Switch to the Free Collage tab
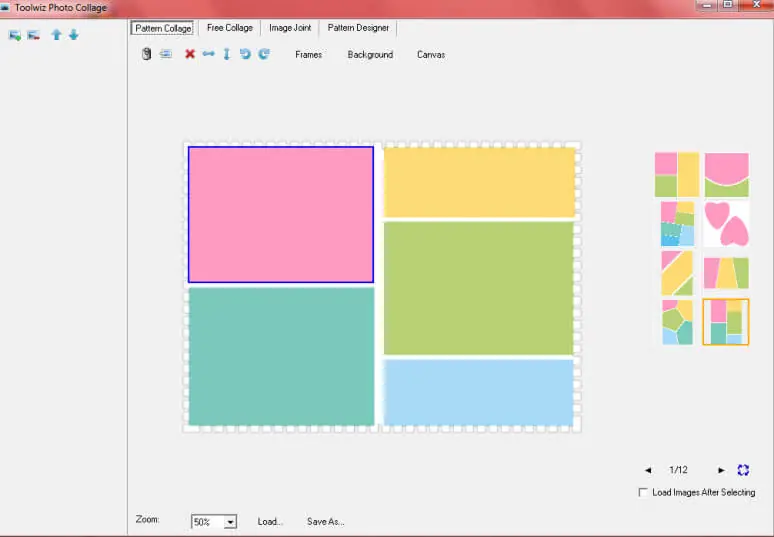The height and width of the screenshot is (537, 774). coord(230,28)
